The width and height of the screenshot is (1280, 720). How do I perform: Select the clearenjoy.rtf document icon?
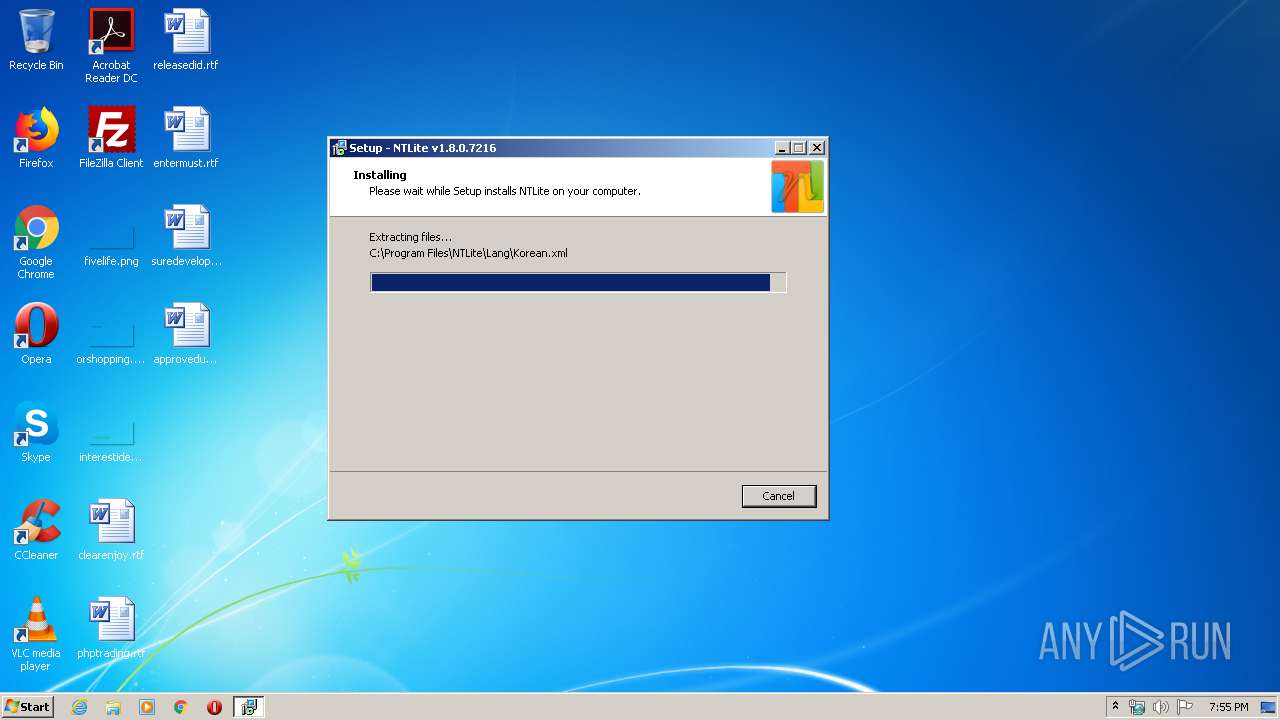coord(111,530)
